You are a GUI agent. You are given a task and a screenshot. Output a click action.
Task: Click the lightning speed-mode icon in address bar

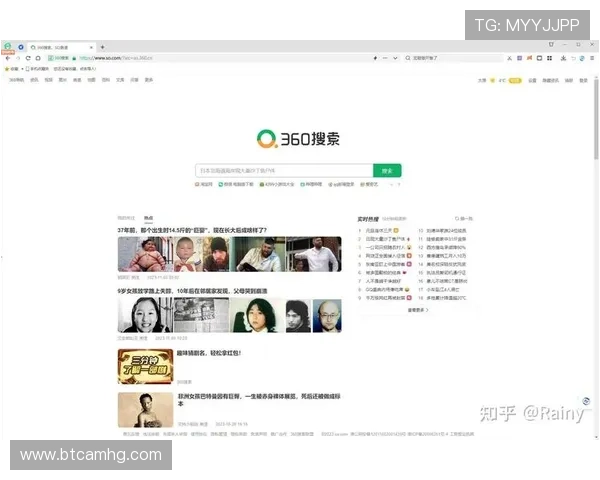pos(375,58)
